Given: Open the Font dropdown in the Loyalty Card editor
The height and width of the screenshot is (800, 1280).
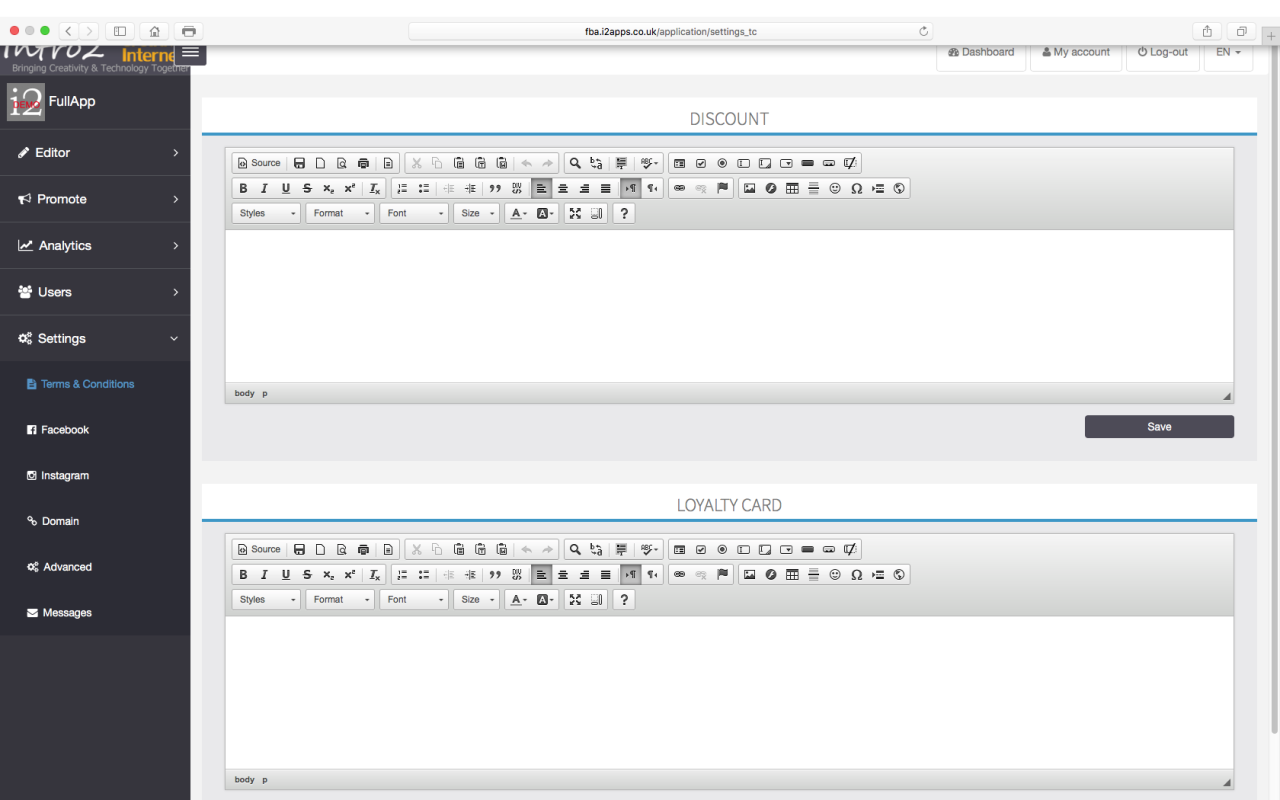Looking at the screenshot, I should pyautogui.click(x=414, y=600).
